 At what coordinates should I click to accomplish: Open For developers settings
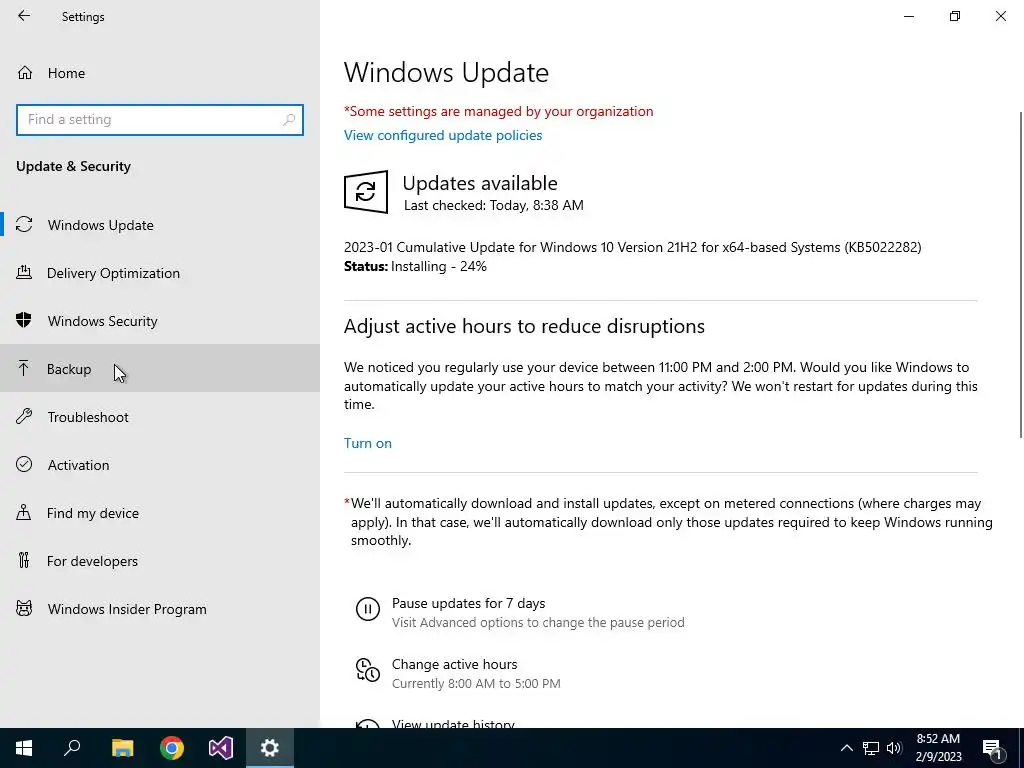(x=160, y=560)
